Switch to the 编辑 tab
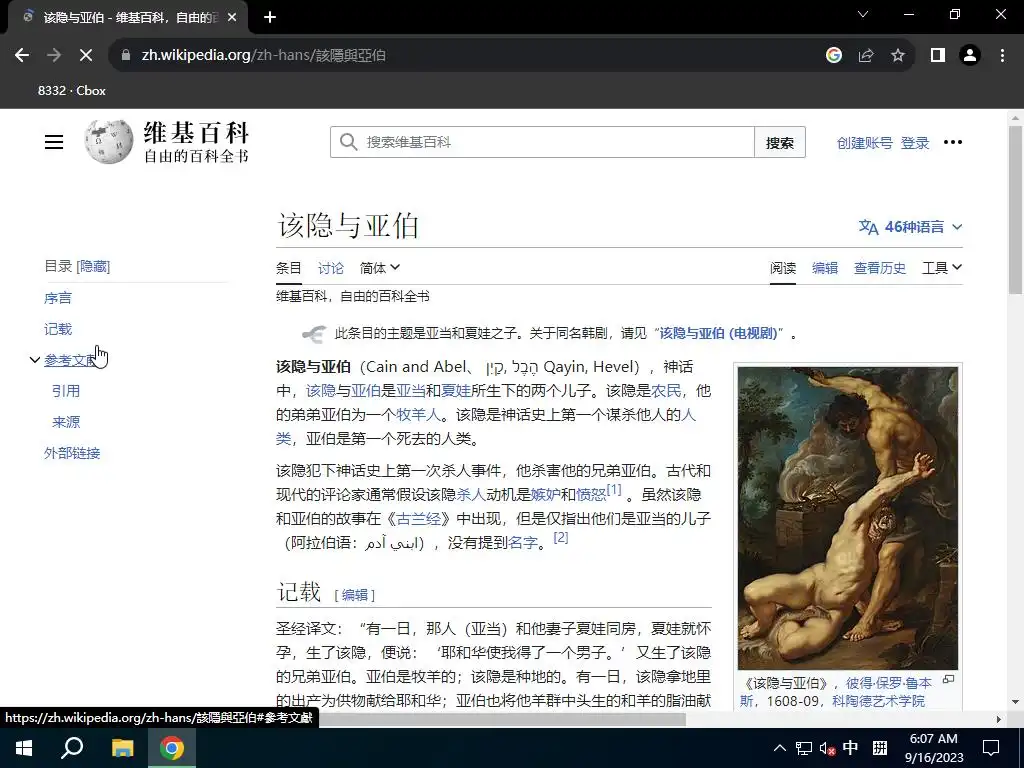Screen dimensions: 1024x768 click(825, 268)
